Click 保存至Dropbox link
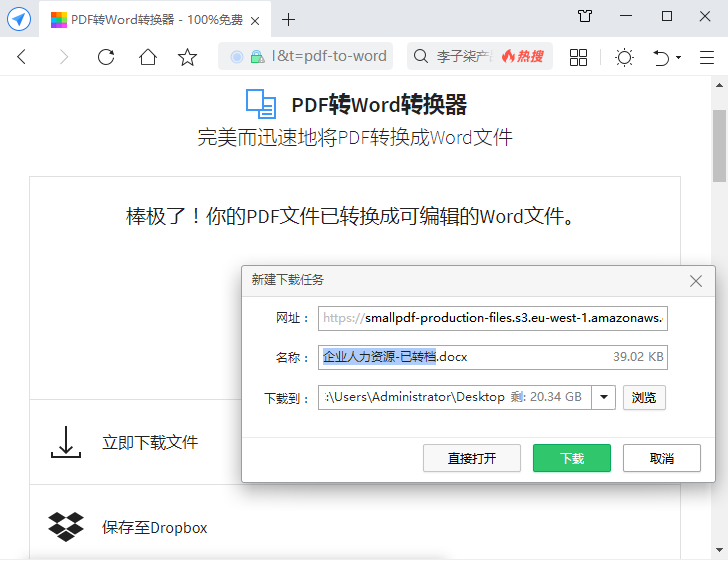The height and width of the screenshot is (562, 728). click(x=155, y=528)
